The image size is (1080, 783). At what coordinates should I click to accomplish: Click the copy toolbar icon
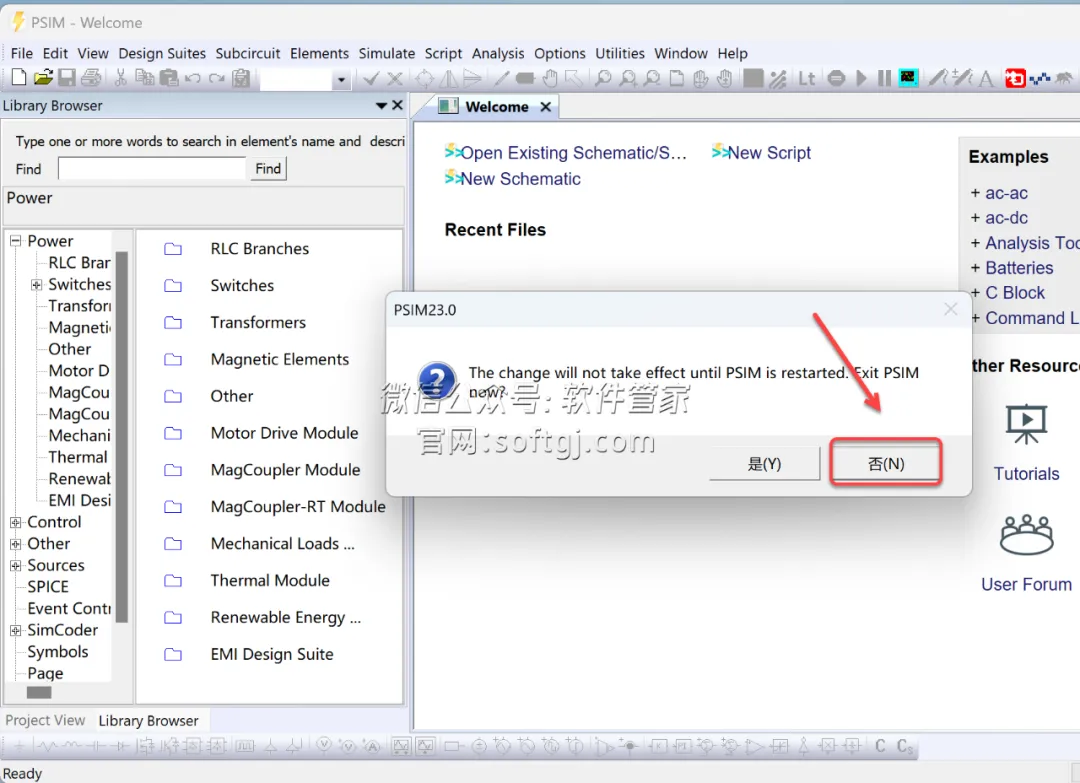coord(145,78)
